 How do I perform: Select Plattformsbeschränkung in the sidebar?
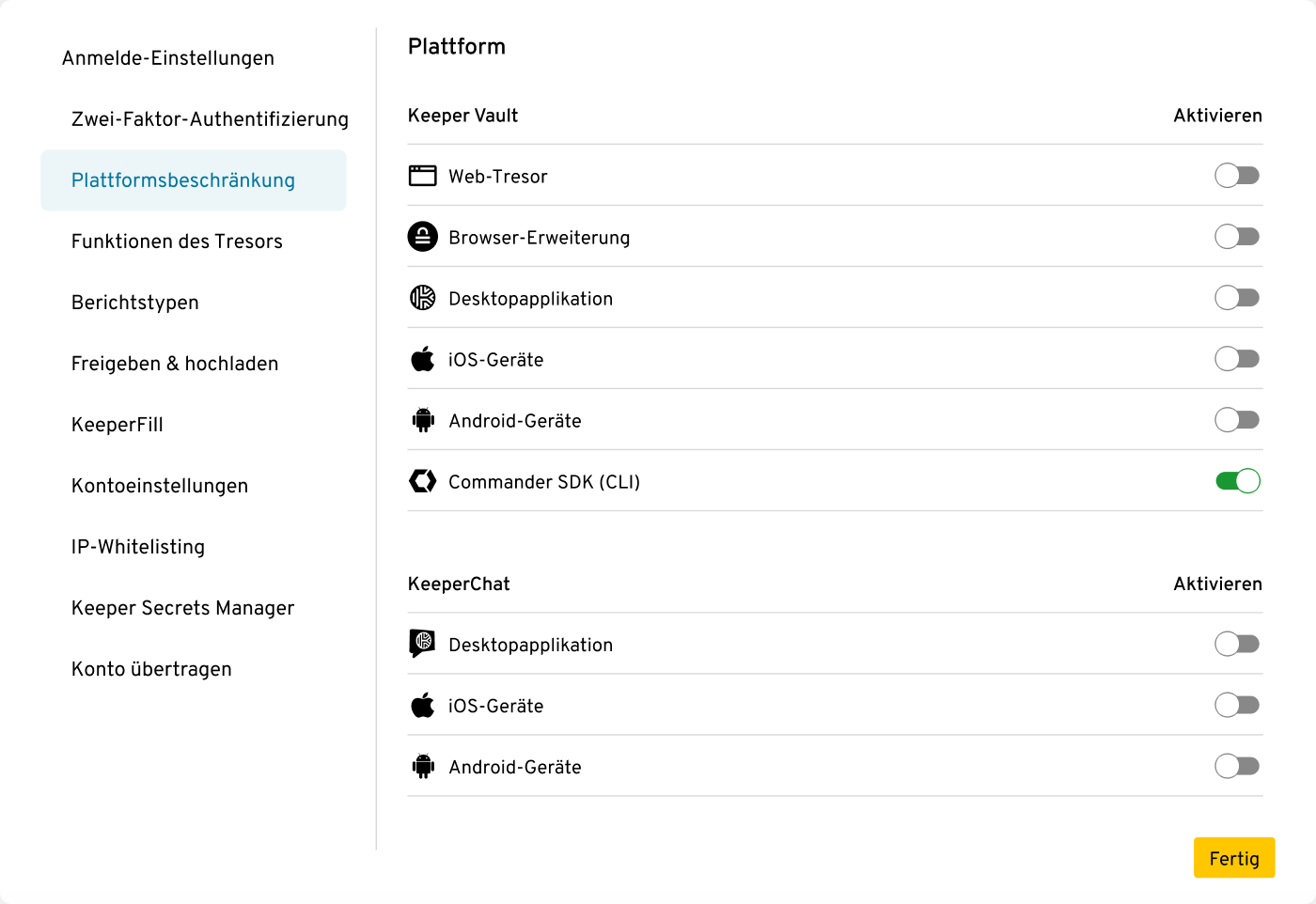194,180
